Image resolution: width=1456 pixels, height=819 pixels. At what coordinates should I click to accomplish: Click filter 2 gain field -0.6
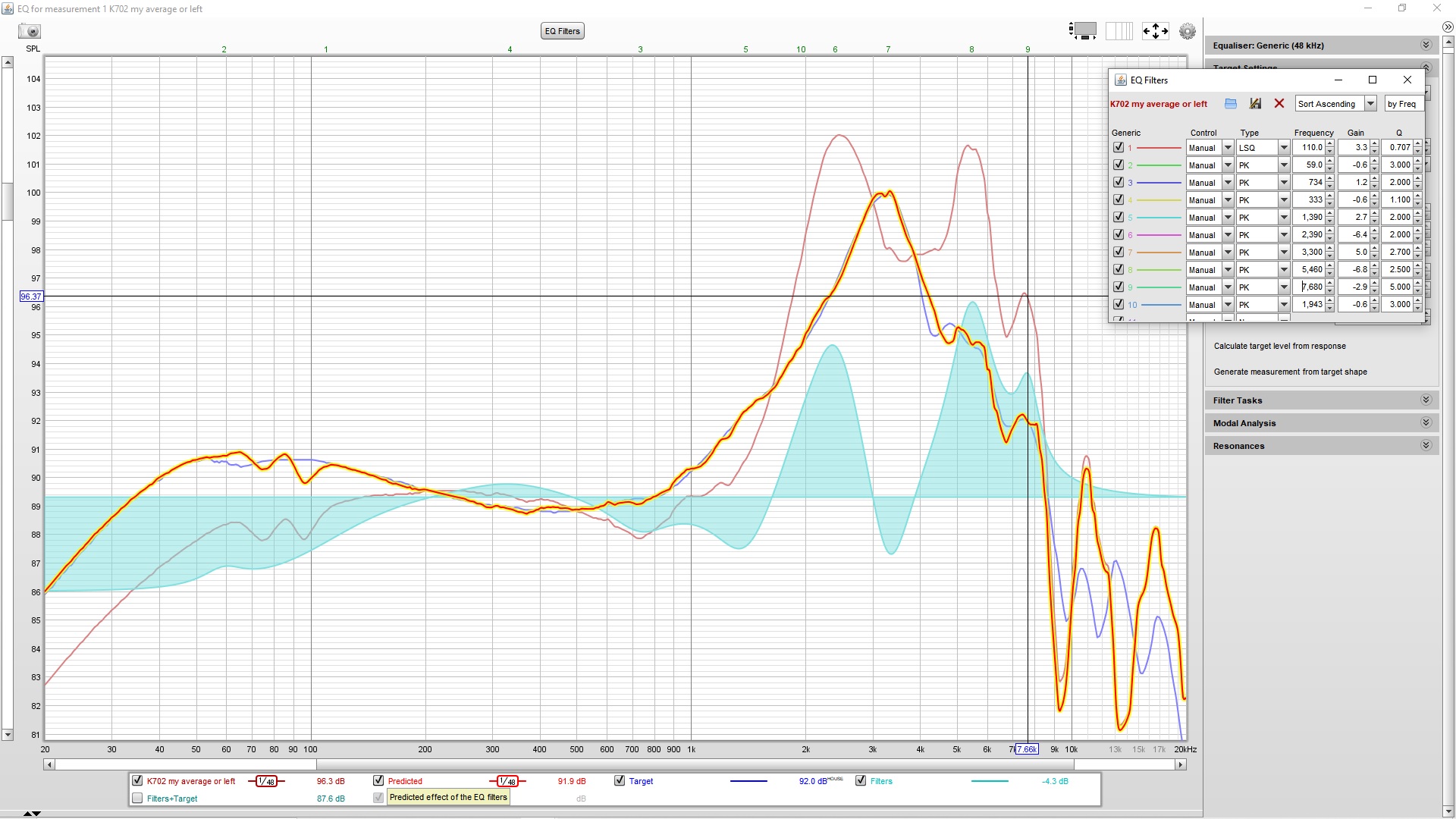(x=1354, y=165)
